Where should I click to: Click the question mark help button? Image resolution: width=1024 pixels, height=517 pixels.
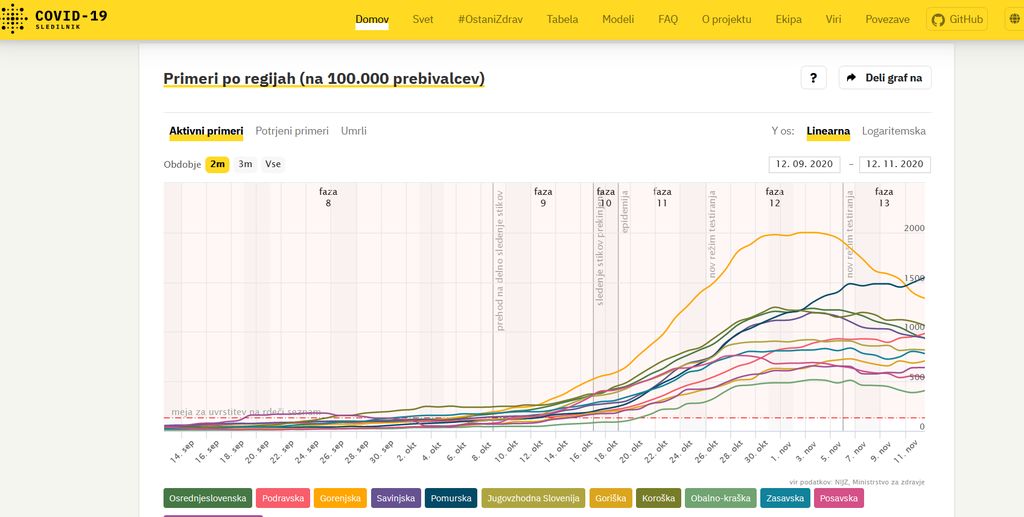coord(813,78)
